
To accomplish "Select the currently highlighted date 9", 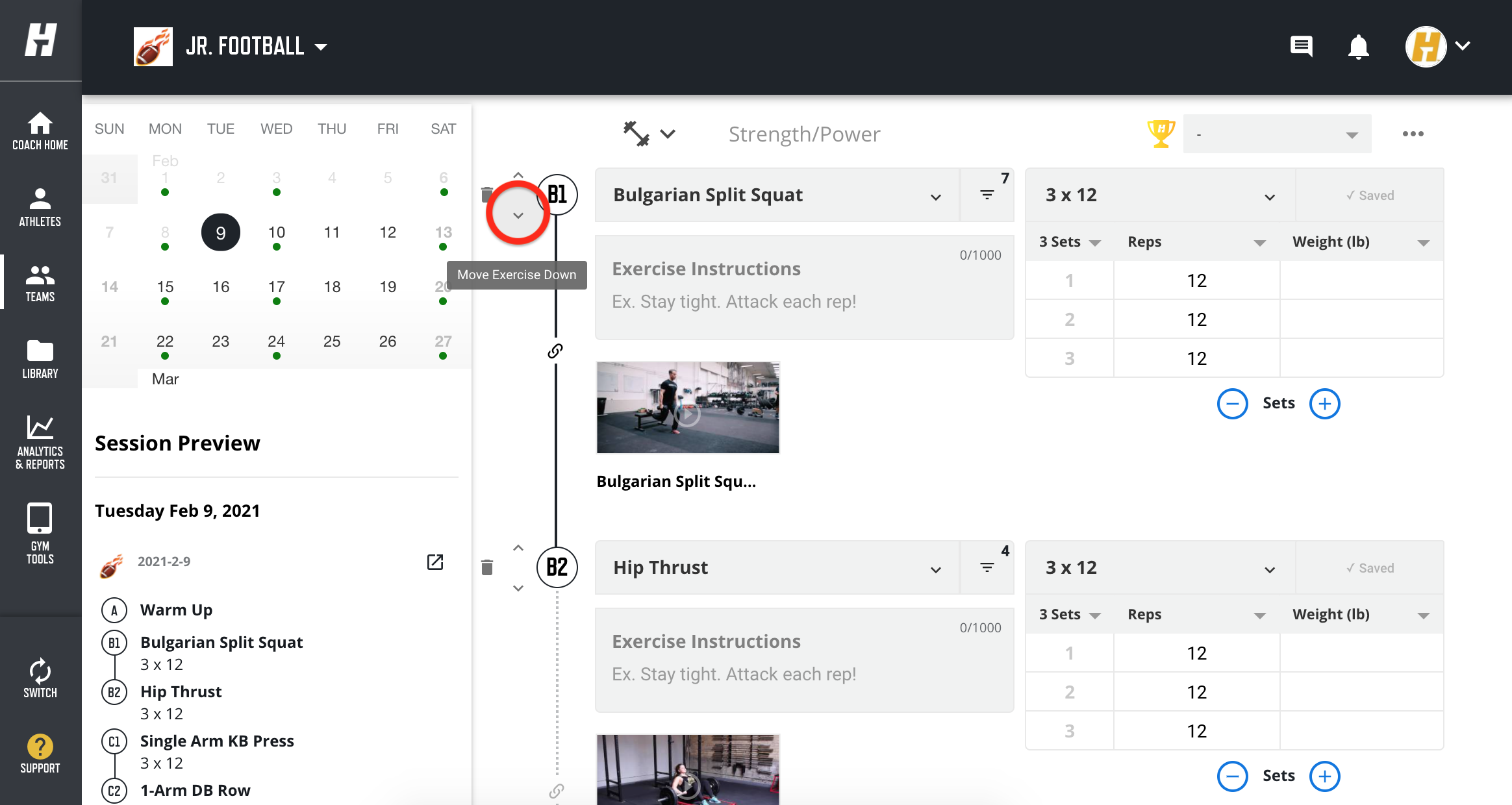I will 221,232.
